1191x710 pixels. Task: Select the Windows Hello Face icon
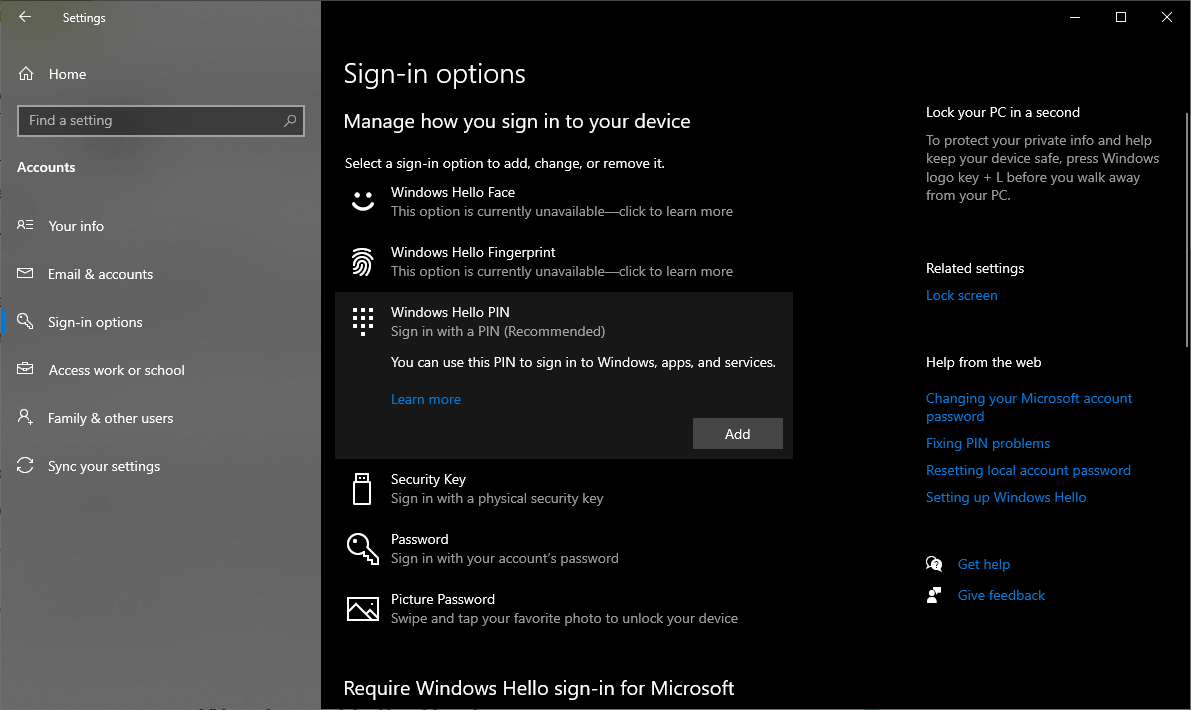[x=362, y=200]
